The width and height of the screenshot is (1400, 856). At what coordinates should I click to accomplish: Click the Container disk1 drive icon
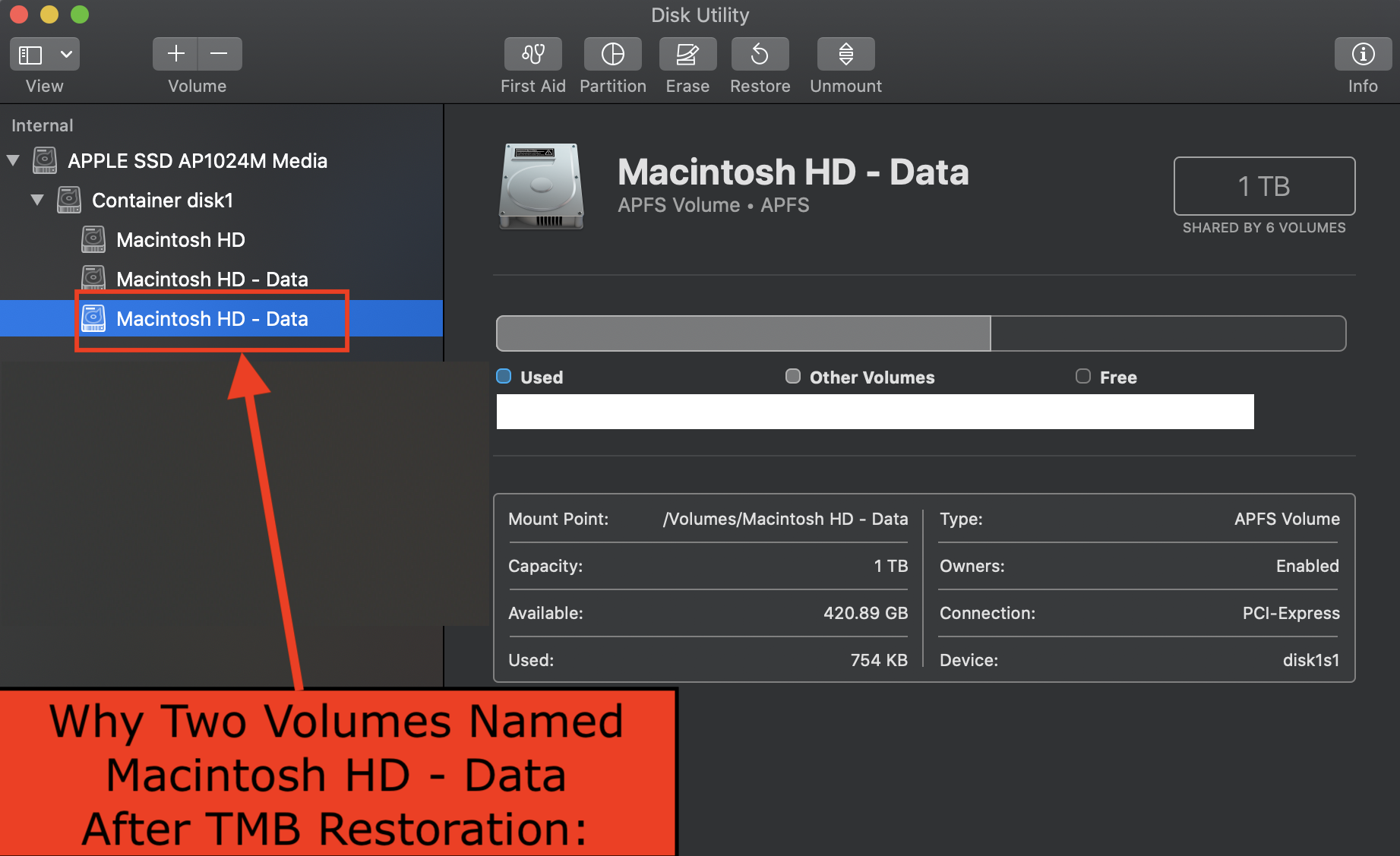[x=69, y=200]
